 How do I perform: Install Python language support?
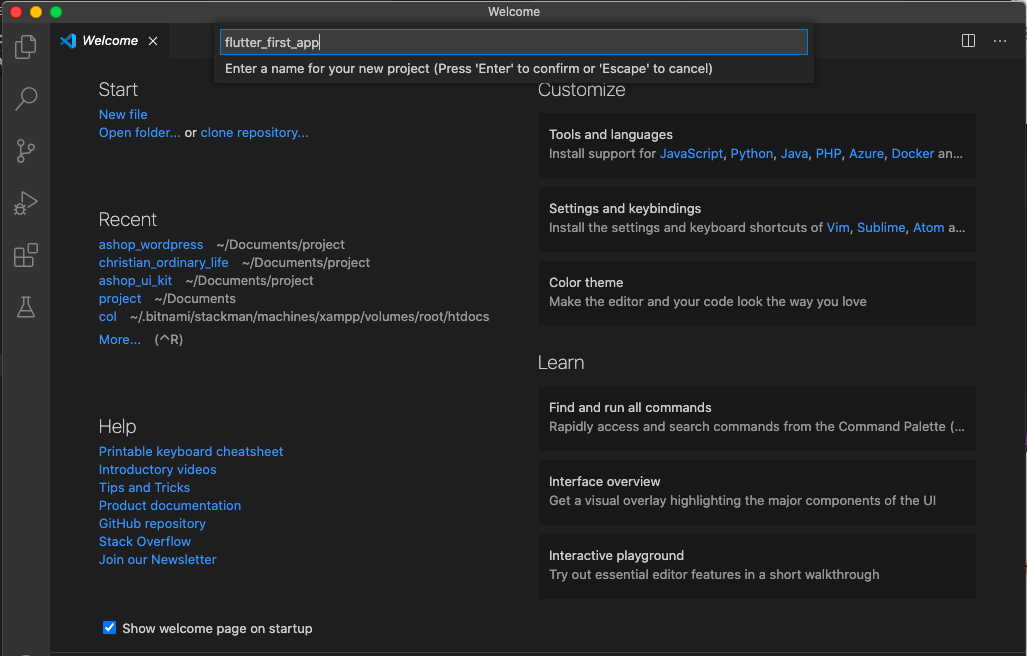click(x=752, y=153)
